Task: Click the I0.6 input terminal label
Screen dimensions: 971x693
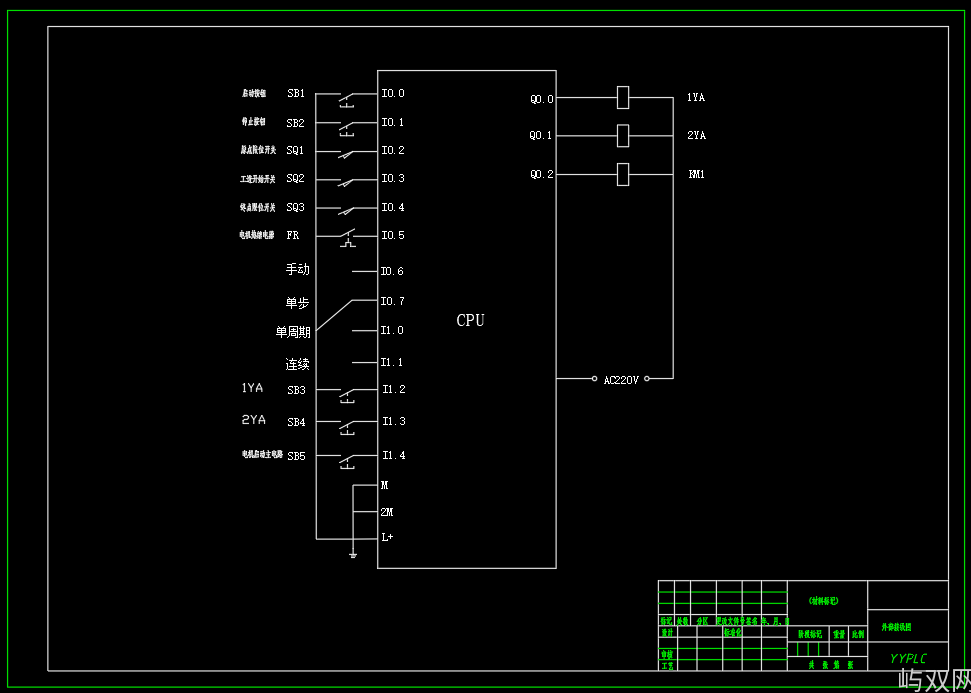Action: [x=392, y=271]
